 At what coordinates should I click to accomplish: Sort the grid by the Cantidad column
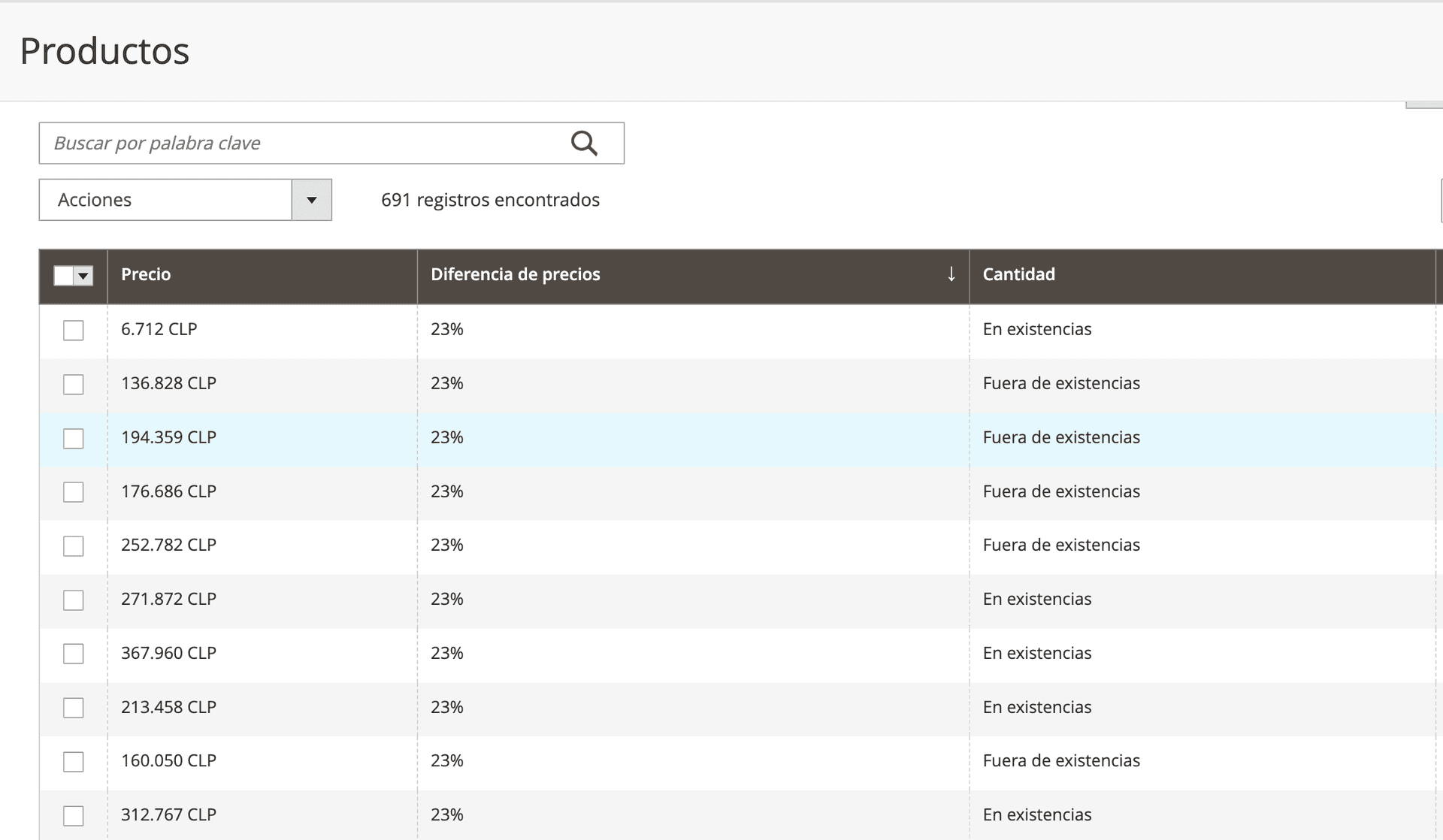pyautogui.click(x=1019, y=275)
